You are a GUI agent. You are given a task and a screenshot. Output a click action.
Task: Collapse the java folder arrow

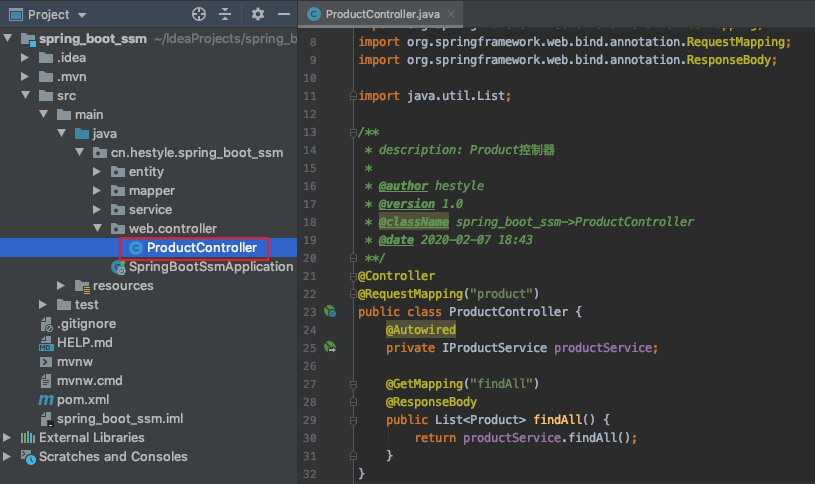(62, 133)
